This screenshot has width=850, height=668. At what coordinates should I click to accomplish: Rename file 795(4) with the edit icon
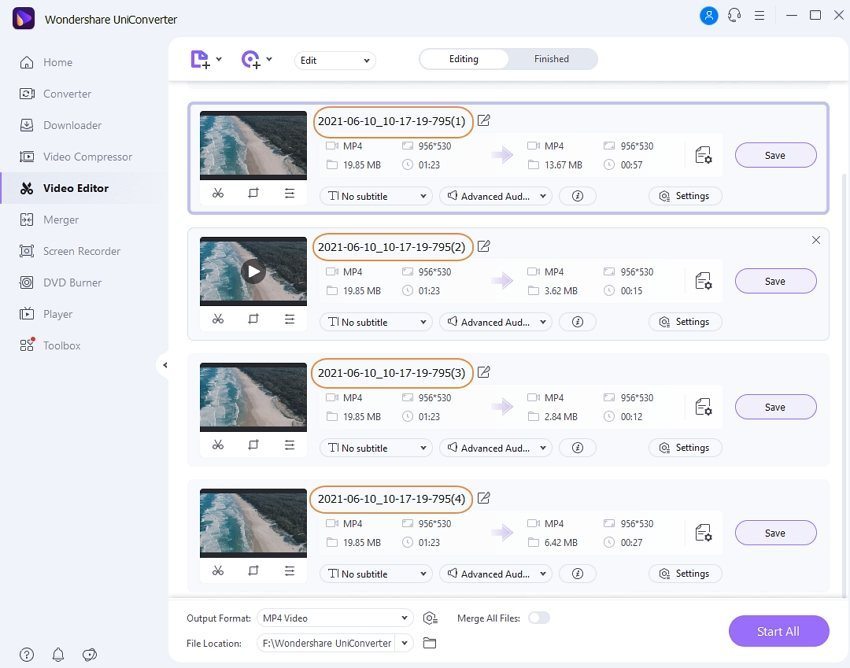(484, 498)
